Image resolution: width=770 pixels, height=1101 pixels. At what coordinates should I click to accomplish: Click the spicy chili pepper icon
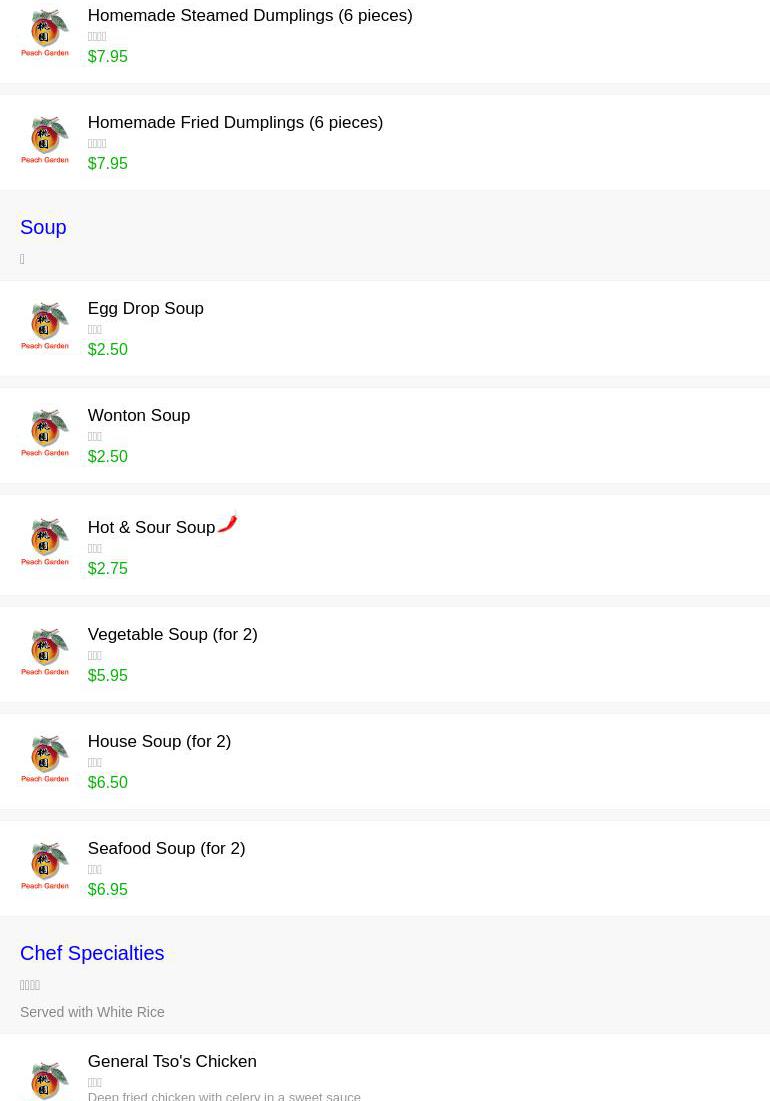(x=228, y=522)
